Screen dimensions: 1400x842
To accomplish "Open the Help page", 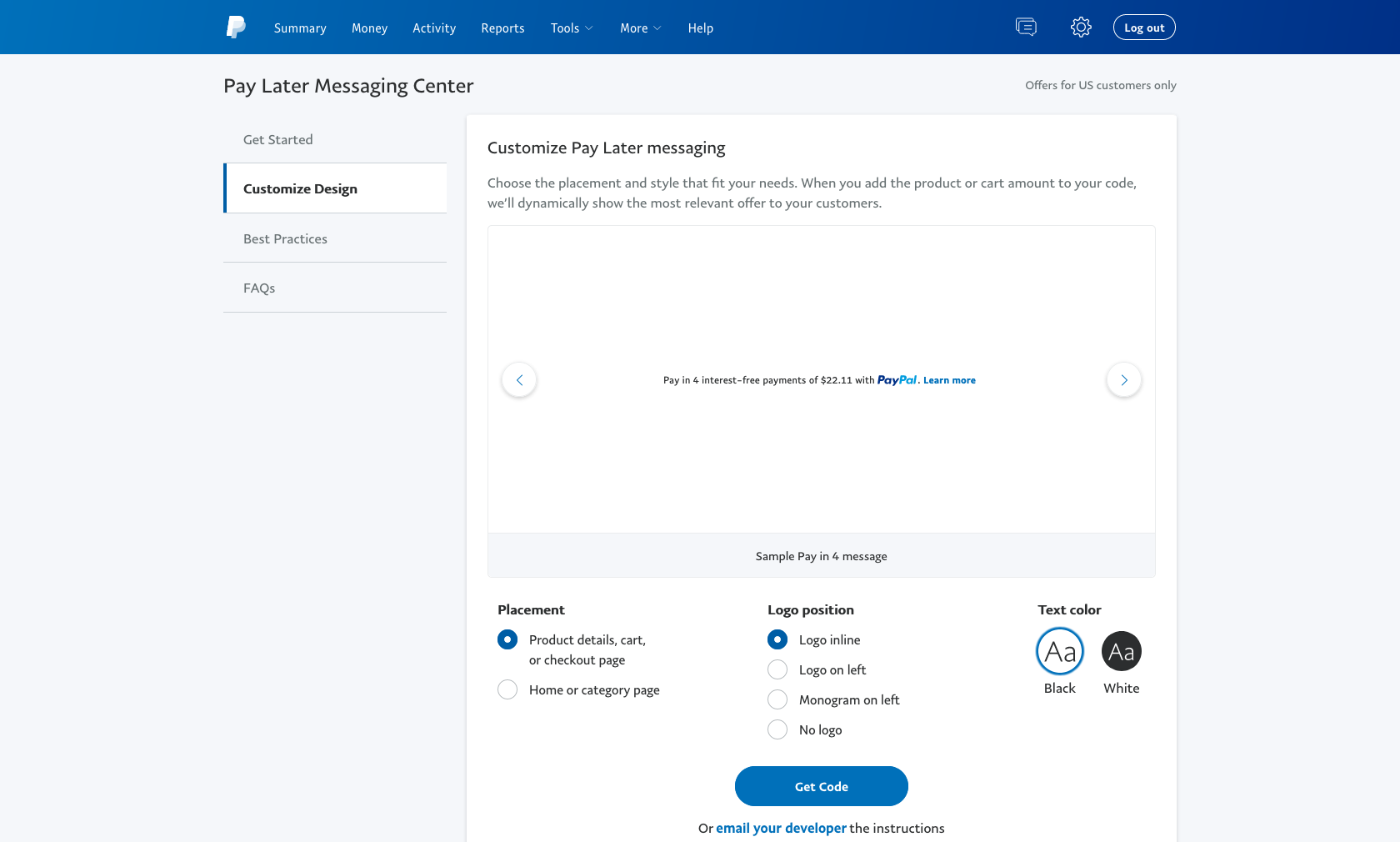I will (701, 28).
